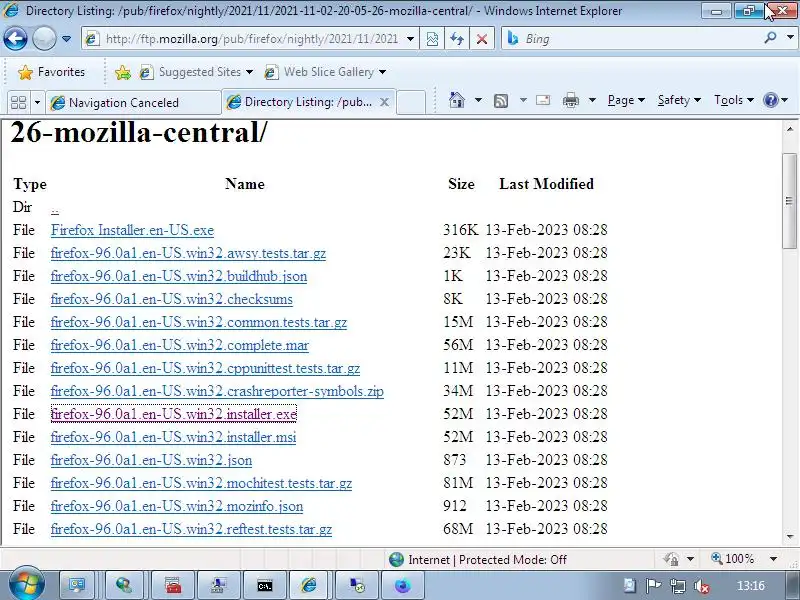Click the cppunittest.tests.tar.gz link
The height and width of the screenshot is (600, 800).
(205, 368)
